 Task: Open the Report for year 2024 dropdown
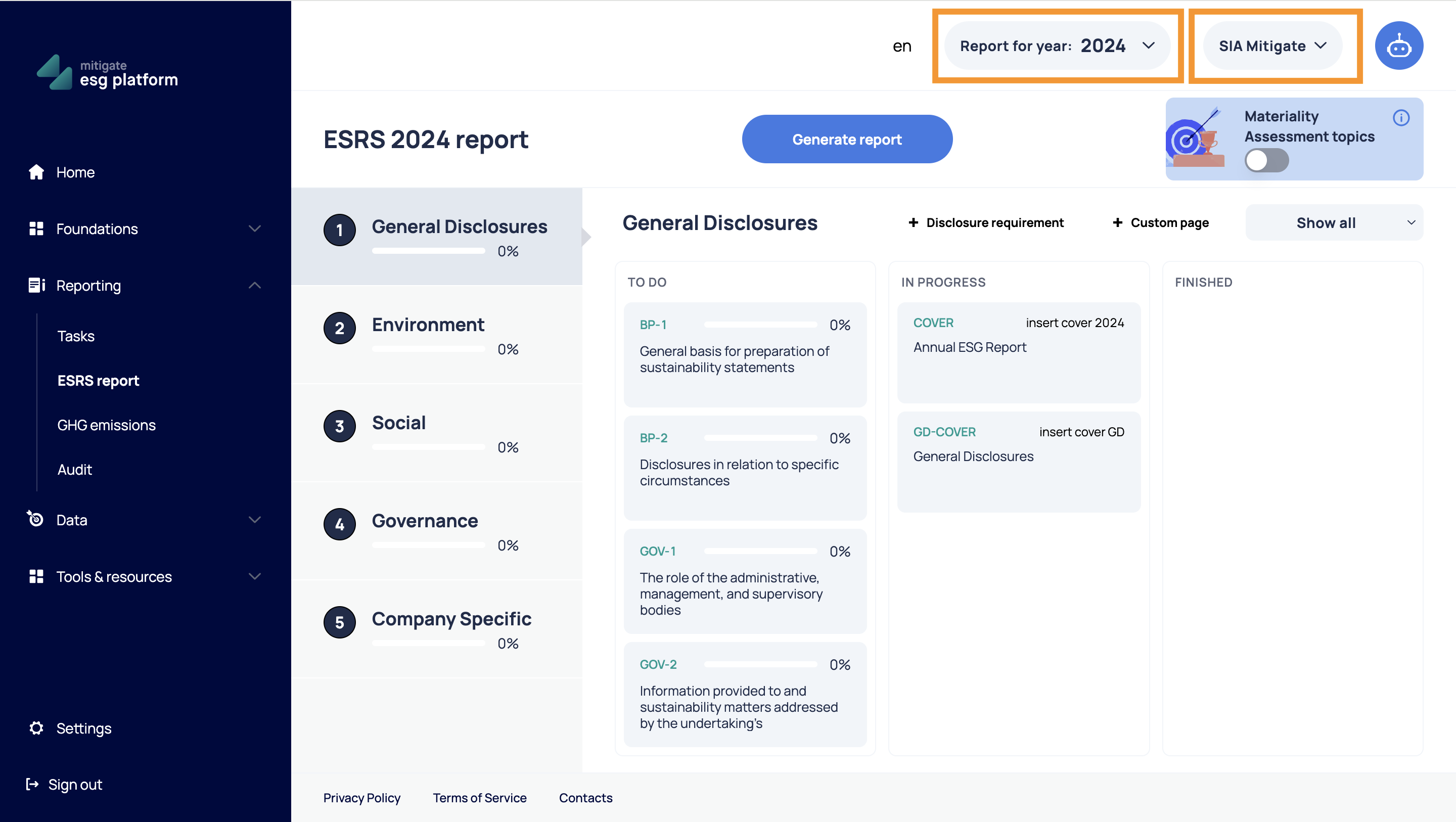(1057, 46)
